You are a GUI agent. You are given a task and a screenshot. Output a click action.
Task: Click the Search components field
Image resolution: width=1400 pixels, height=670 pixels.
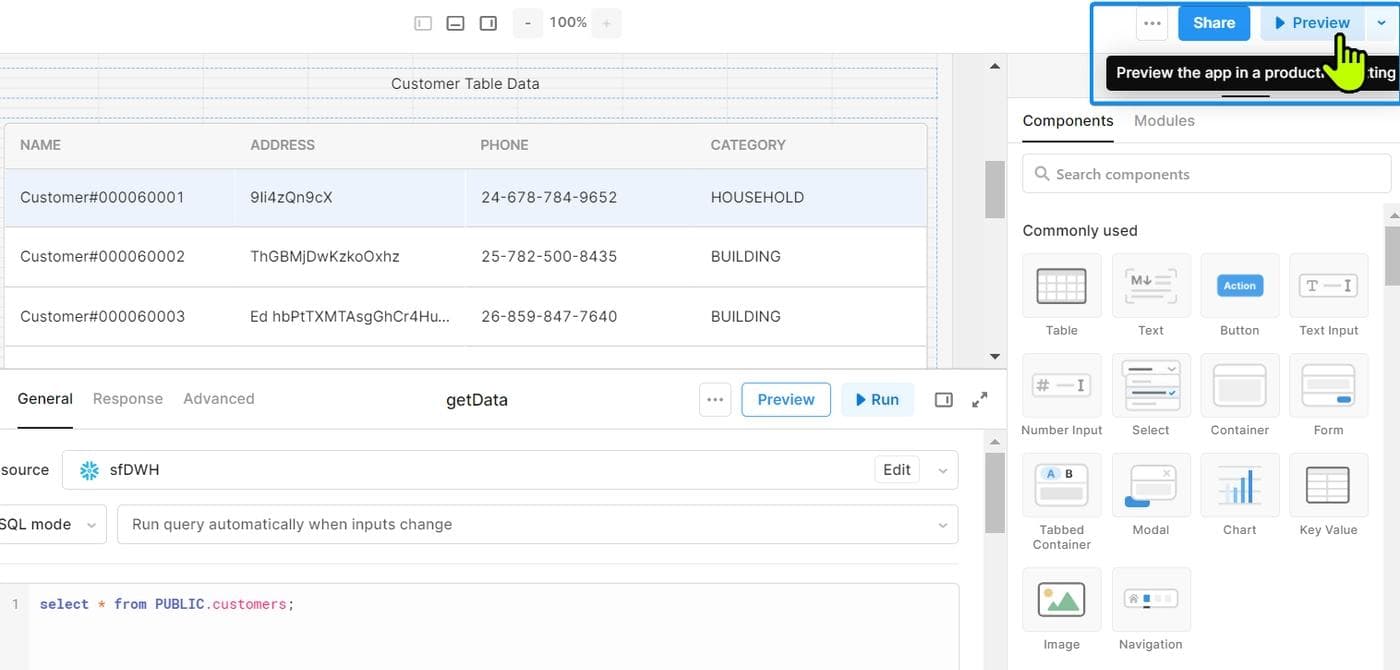[1206, 174]
